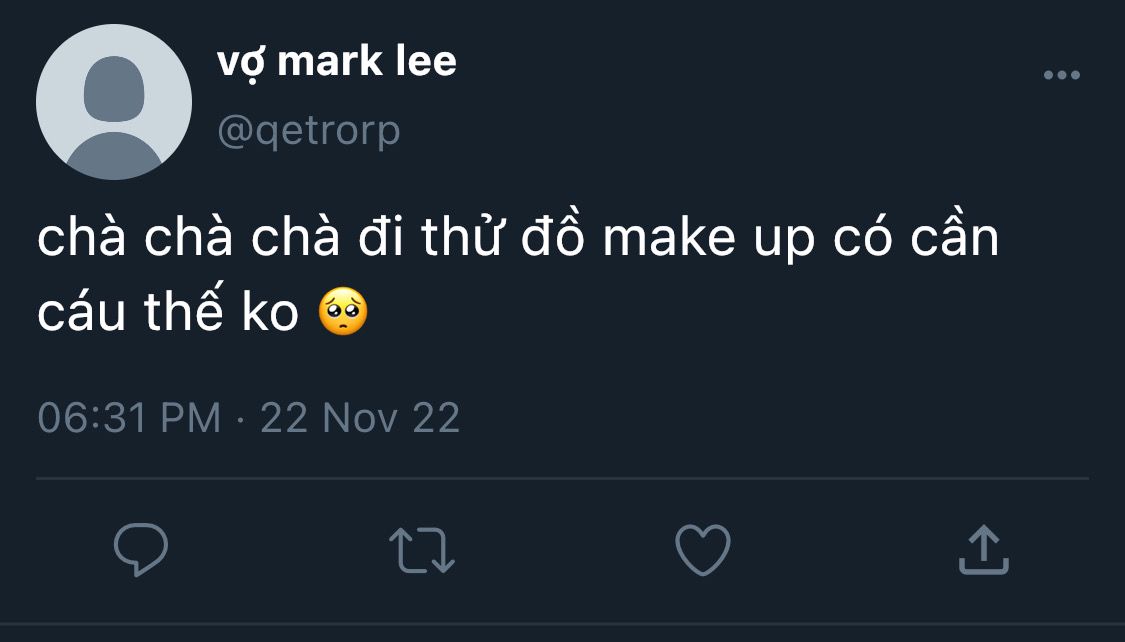Open the three-dot more options menu
This screenshot has width=1125, height=642.
[1061, 75]
